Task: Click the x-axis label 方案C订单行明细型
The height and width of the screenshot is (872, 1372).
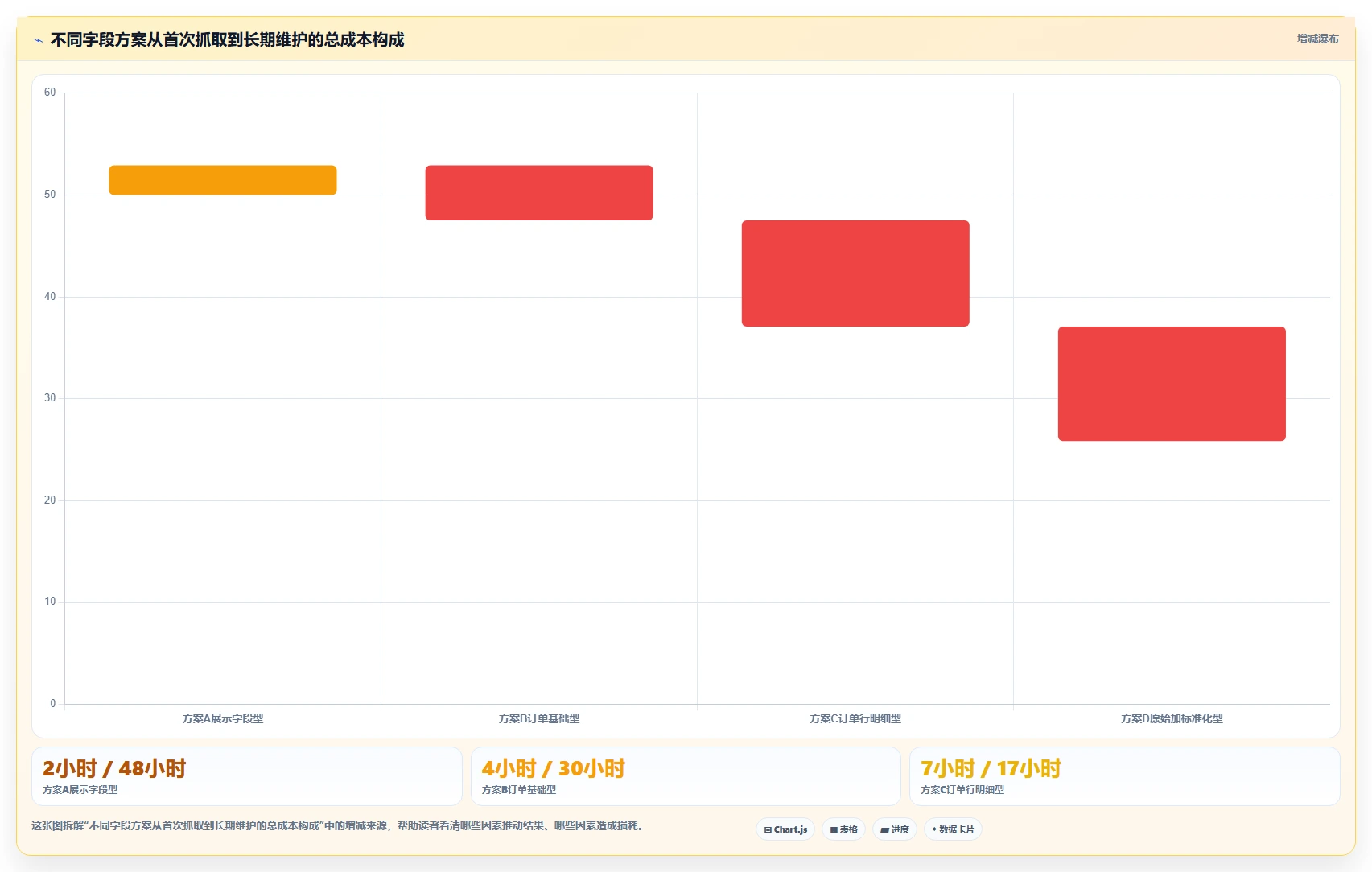Action: pos(855,718)
